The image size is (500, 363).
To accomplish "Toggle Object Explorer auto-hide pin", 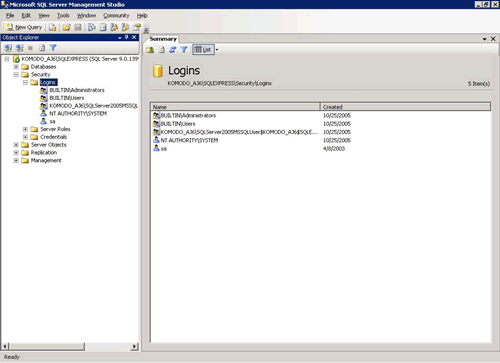I will pyautogui.click(x=127, y=37).
